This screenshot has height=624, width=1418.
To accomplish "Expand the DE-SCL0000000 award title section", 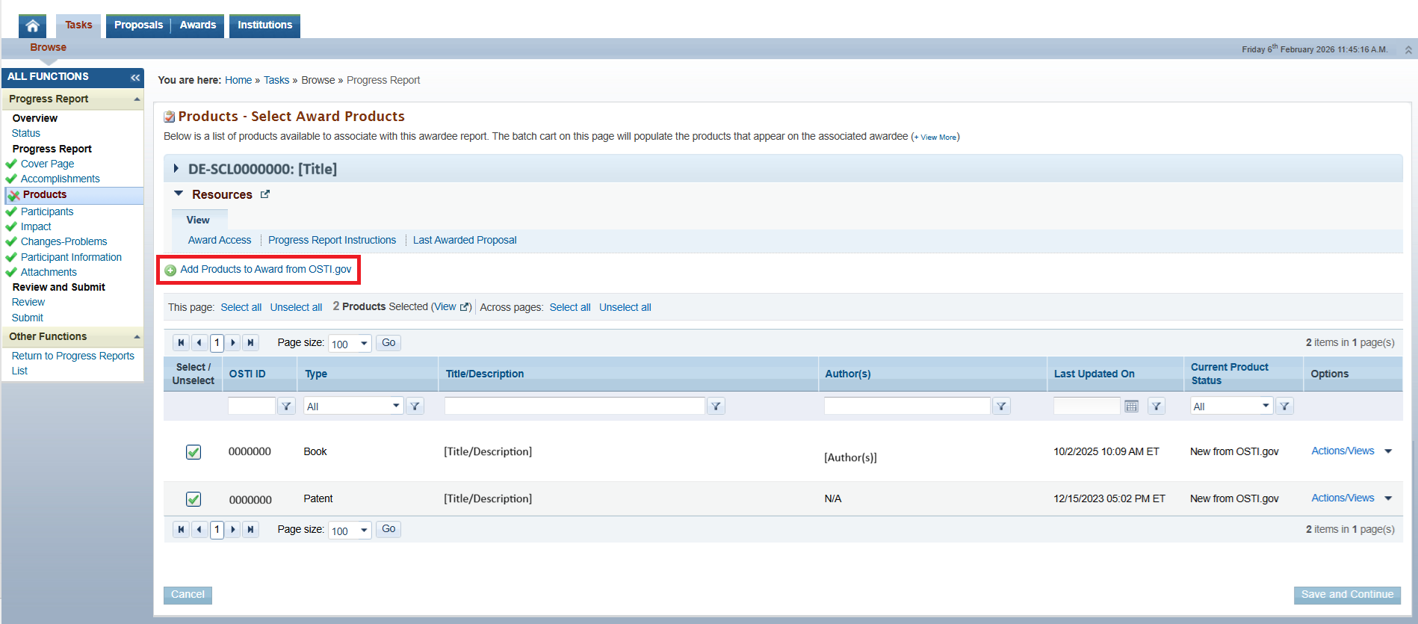I will click(177, 169).
